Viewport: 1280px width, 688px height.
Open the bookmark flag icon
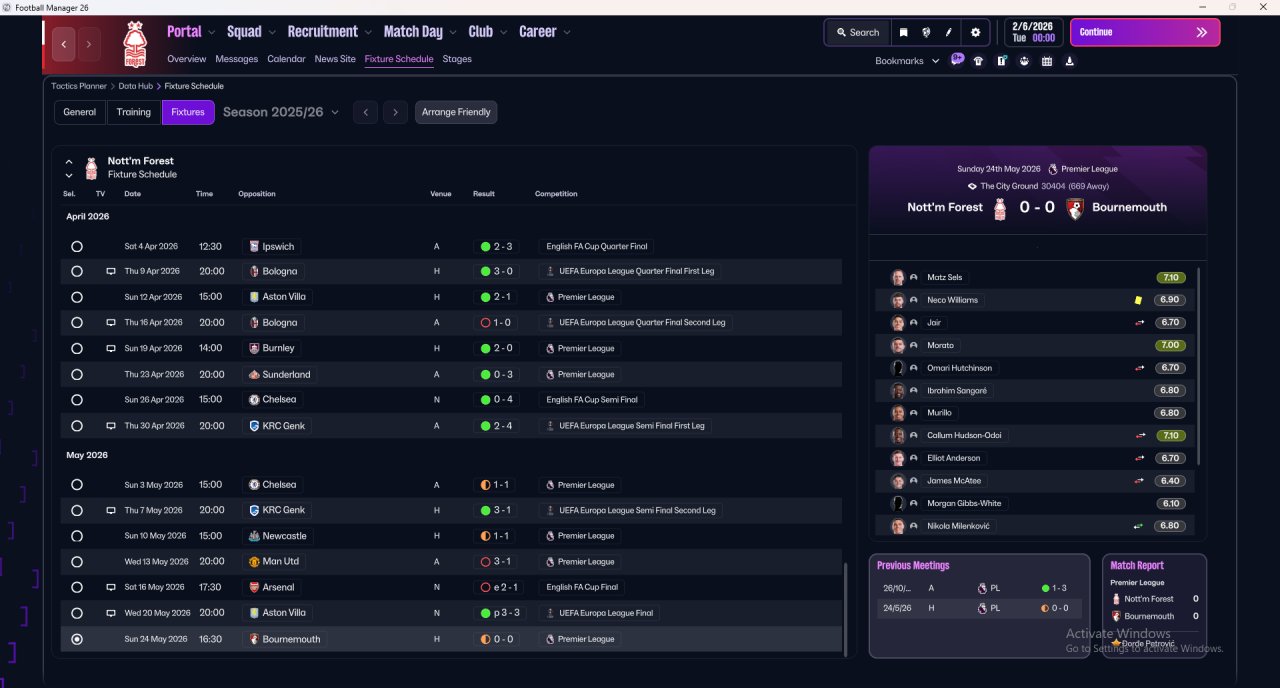904,32
